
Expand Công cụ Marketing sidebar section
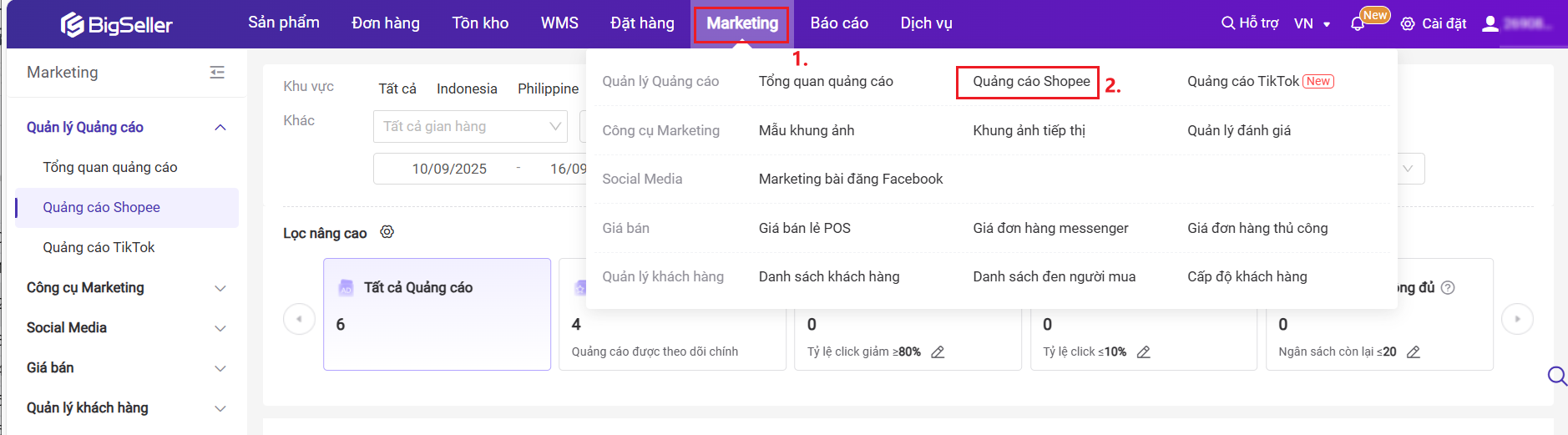[220, 288]
